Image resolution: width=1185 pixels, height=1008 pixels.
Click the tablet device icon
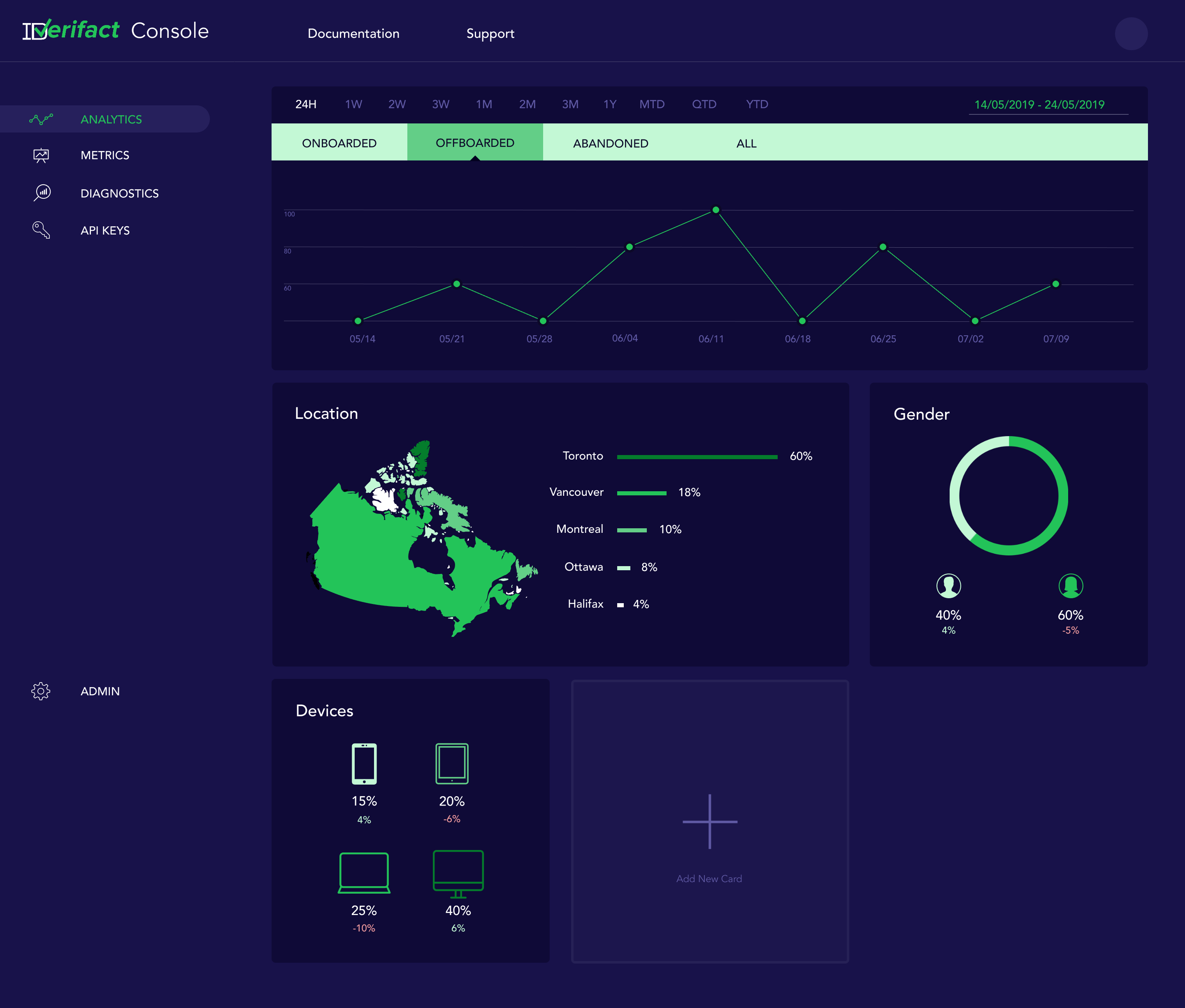452,764
